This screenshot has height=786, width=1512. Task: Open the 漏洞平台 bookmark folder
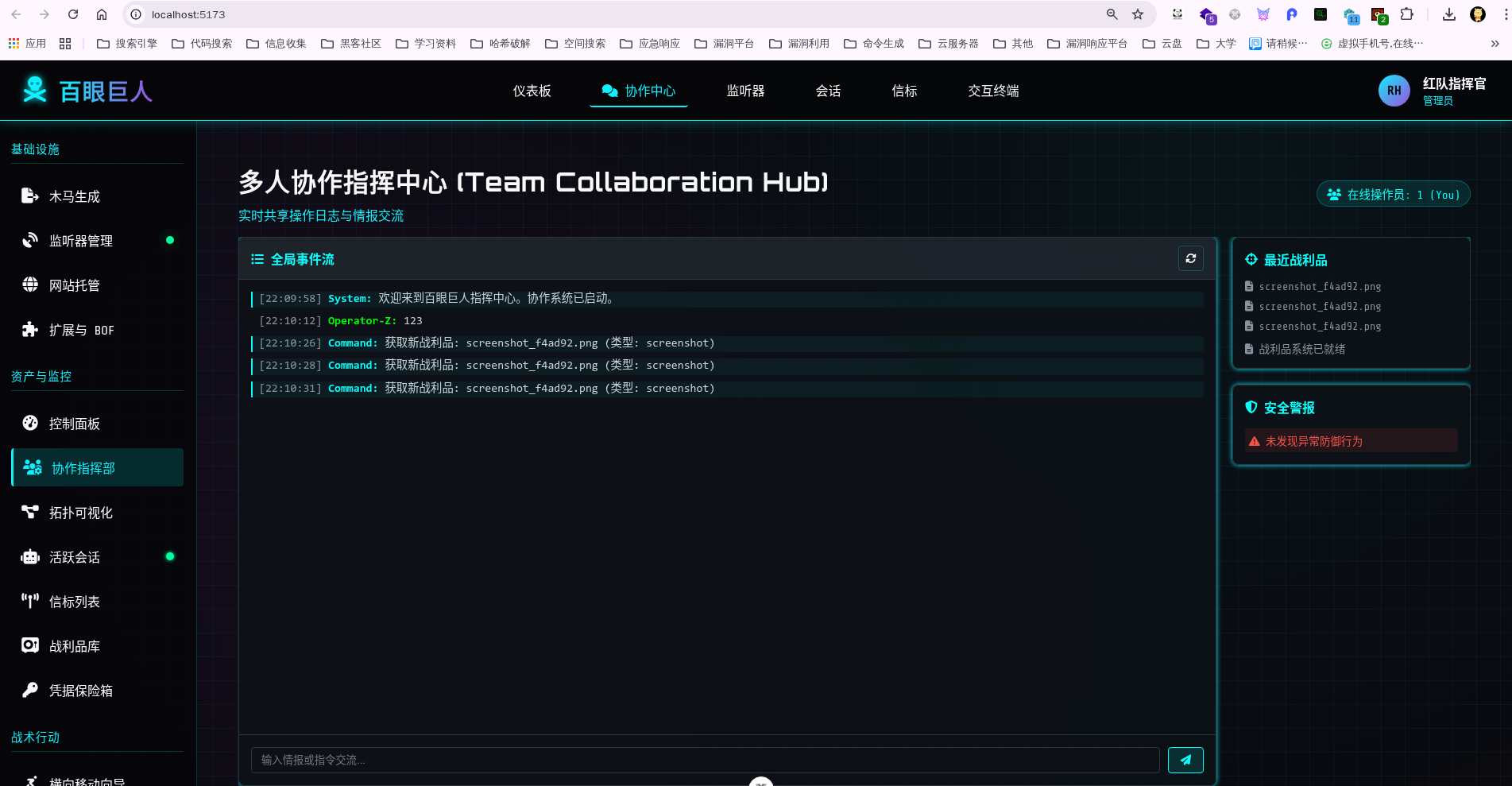point(724,44)
